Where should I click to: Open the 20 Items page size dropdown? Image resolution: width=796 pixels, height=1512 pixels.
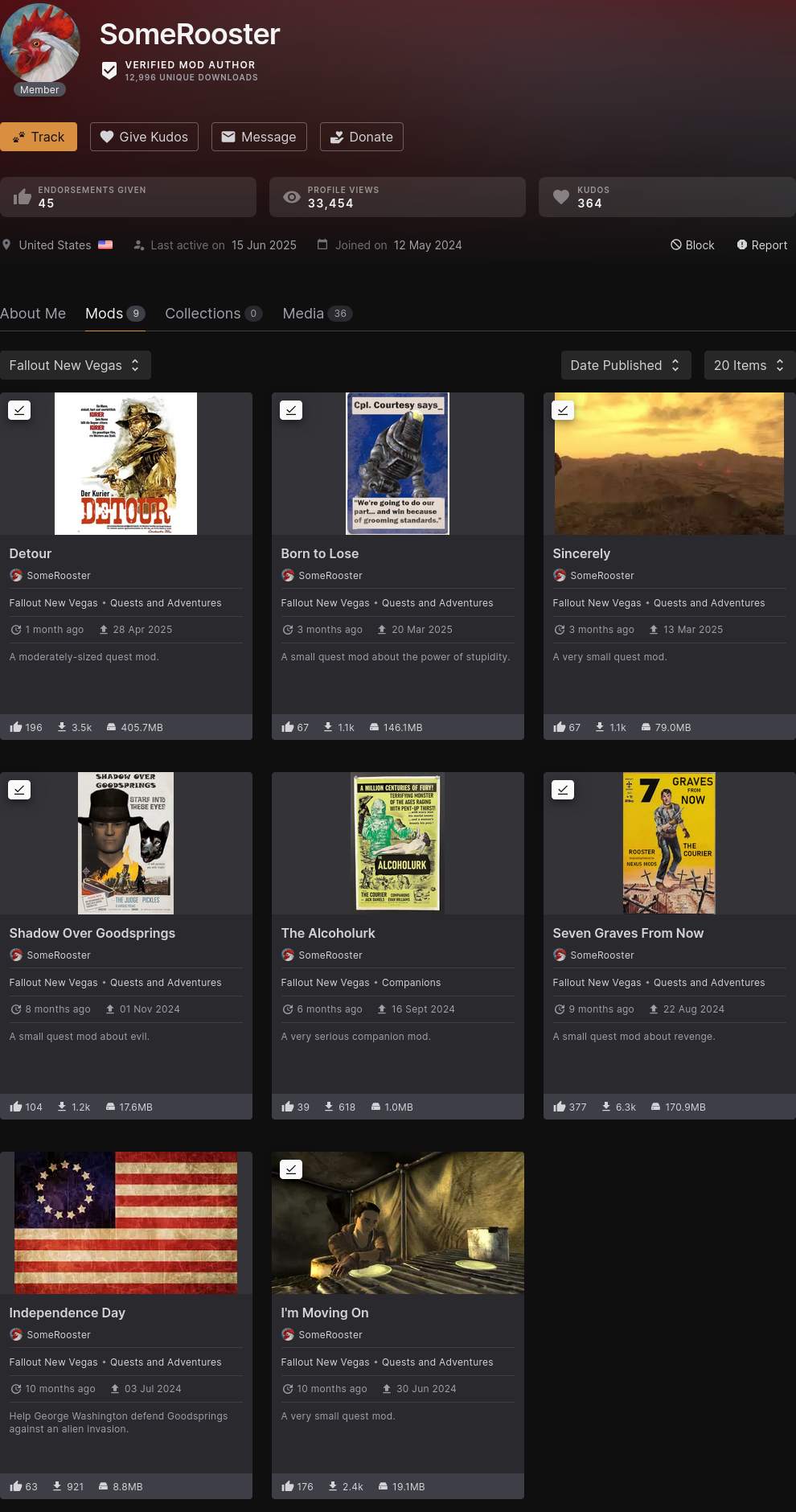click(x=749, y=365)
